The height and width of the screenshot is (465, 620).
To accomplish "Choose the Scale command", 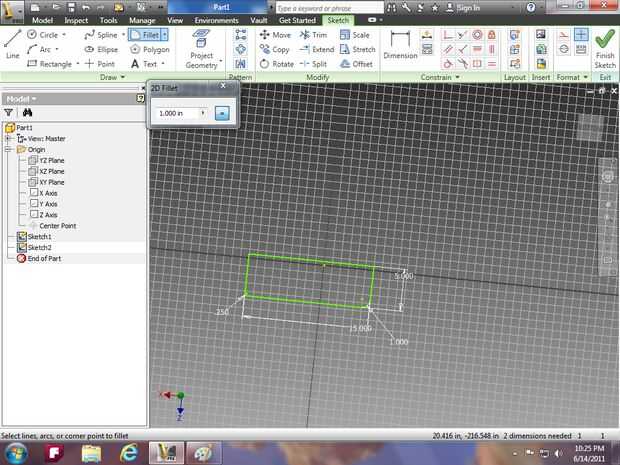I will coord(355,35).
